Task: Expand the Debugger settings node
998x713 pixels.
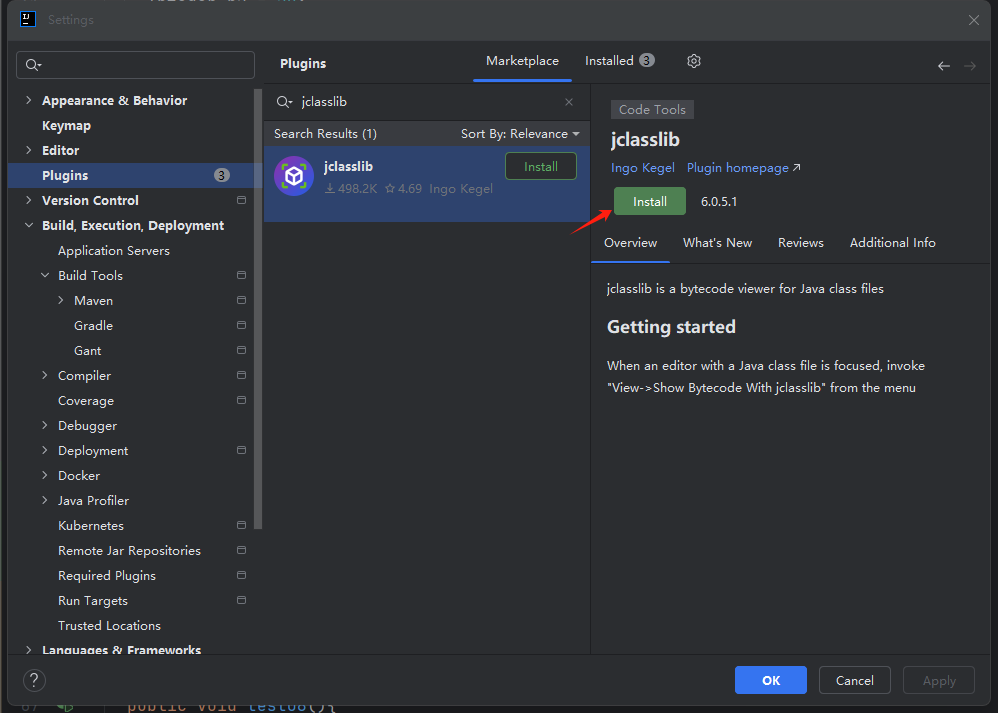Action: coord(45,425)
